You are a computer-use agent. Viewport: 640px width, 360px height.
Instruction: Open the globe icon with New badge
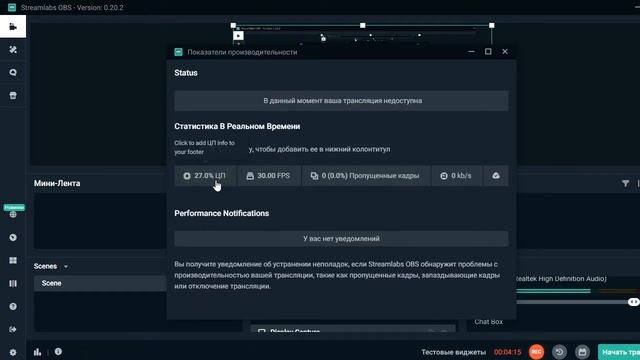click(13, 214)
